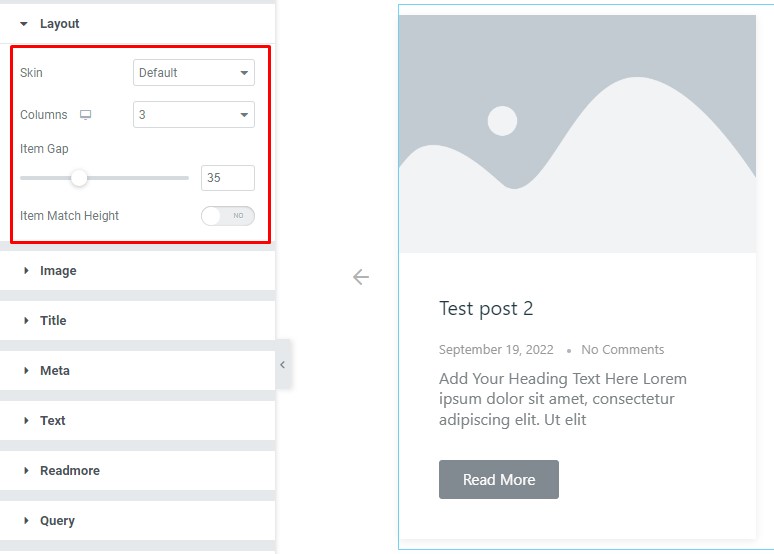Open the Skin dropdown showing Default

[x=194, y=73]
